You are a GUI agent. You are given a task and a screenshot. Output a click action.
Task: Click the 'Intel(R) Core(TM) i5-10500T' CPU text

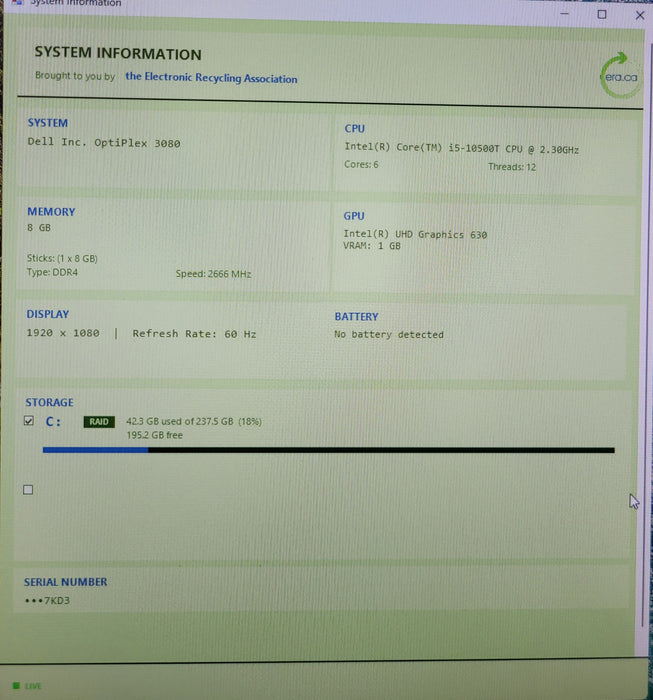(462, 148)
